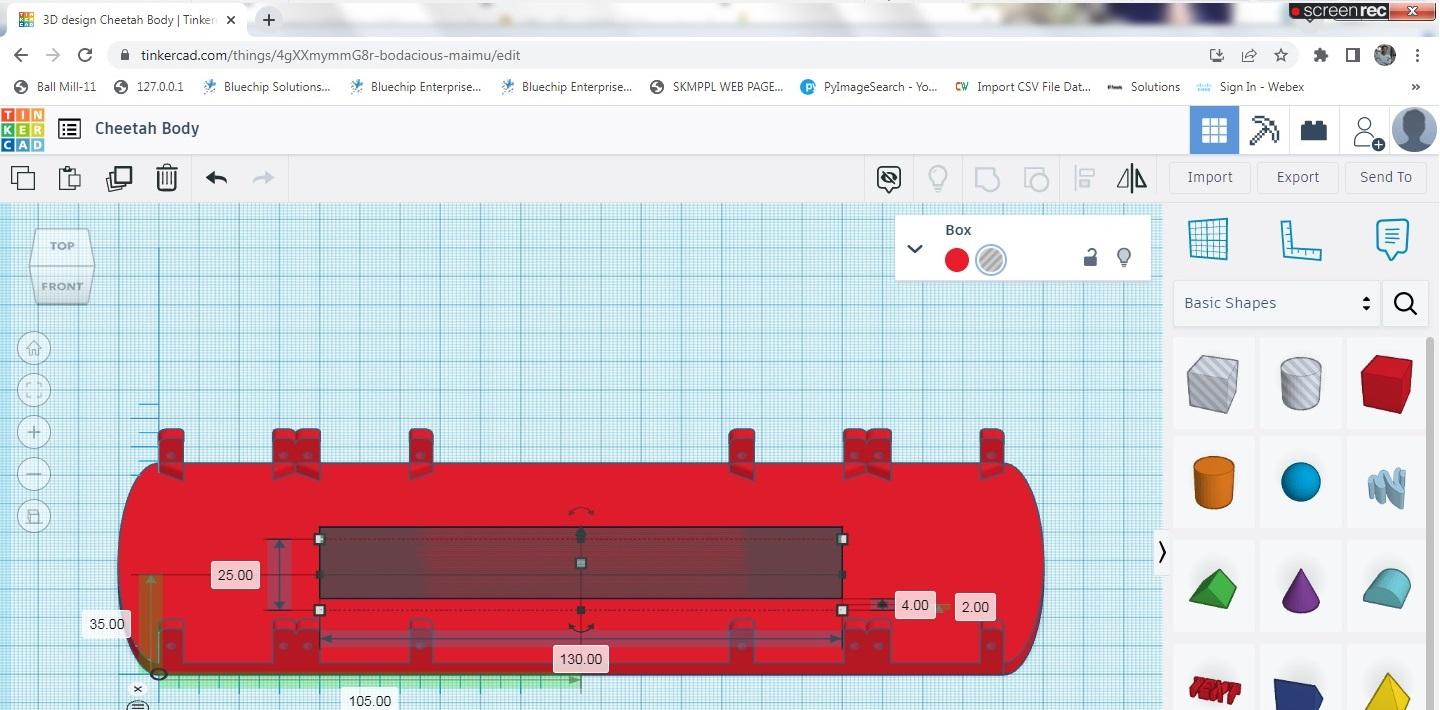Click the Show all lightbulb icon
1440x710 pixels.
[x=938, y=179]
